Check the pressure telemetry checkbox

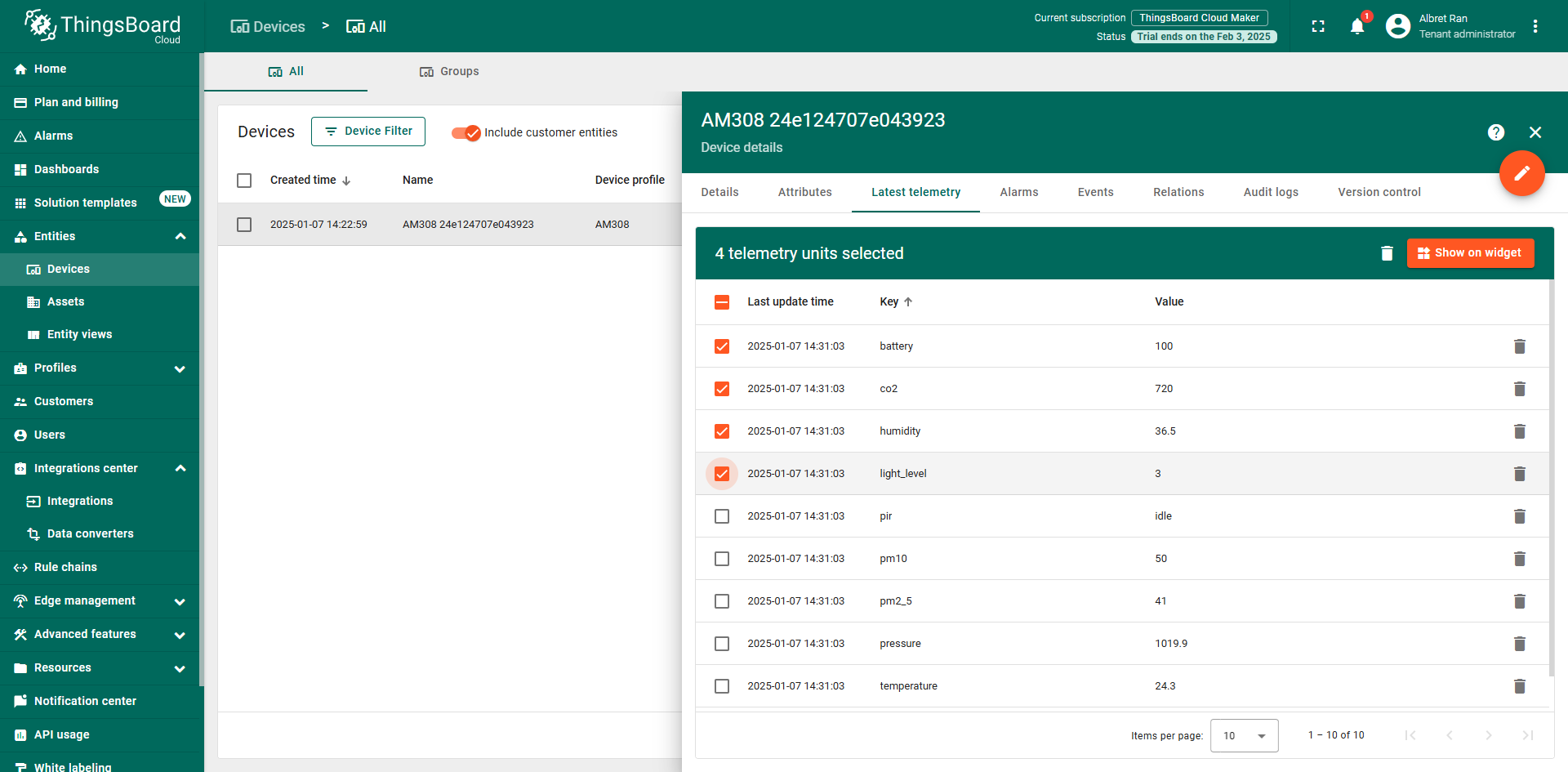point(722,644)
